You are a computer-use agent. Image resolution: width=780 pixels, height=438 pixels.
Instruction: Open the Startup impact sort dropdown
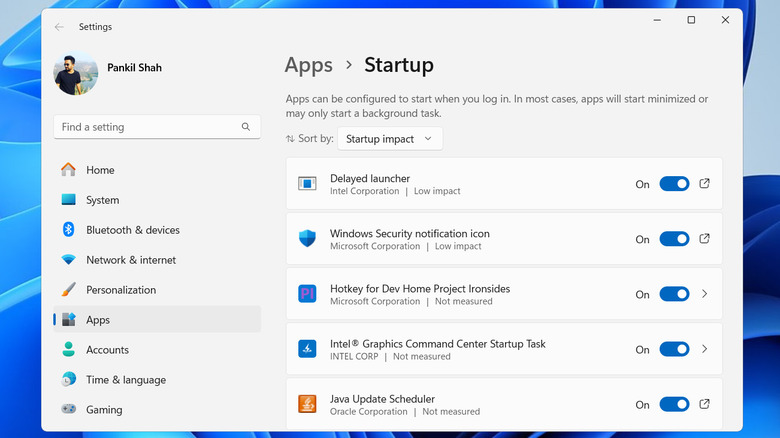click(390, 139)
